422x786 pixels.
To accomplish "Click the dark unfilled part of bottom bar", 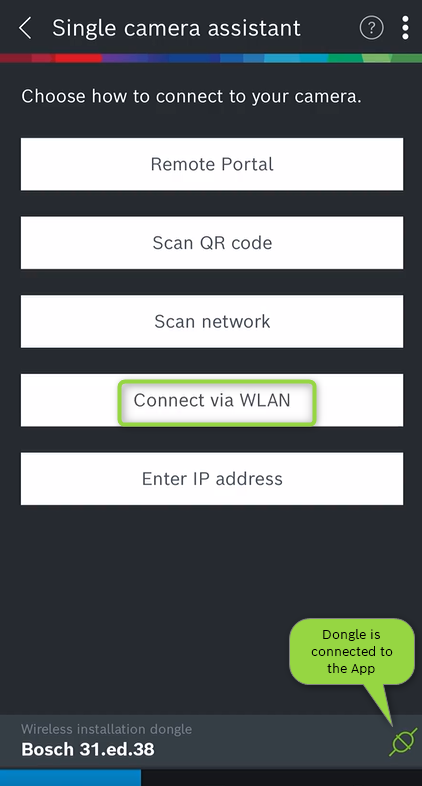I will [x=281, y=777].
